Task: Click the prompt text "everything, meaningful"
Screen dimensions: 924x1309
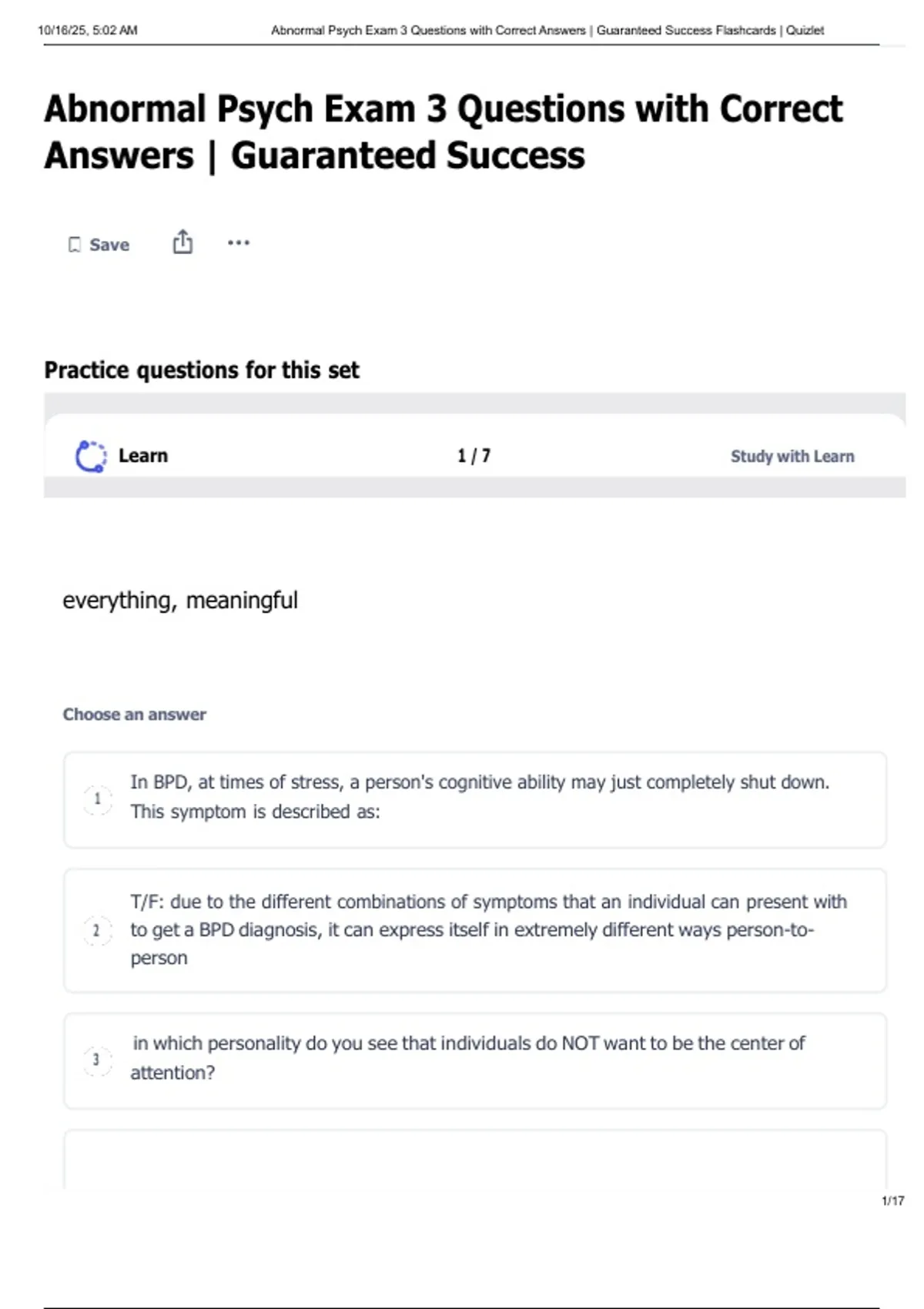Action: point(180,601)
